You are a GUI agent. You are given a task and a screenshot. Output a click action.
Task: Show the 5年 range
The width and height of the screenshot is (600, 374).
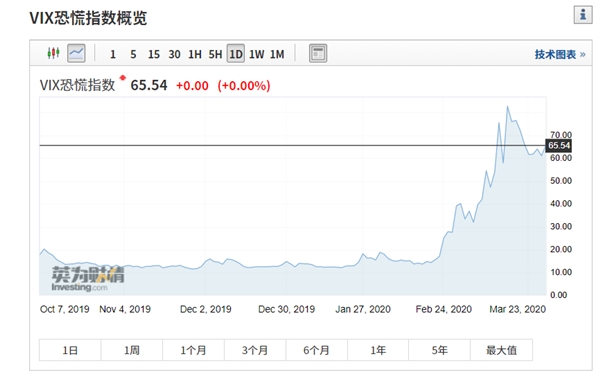440,350
